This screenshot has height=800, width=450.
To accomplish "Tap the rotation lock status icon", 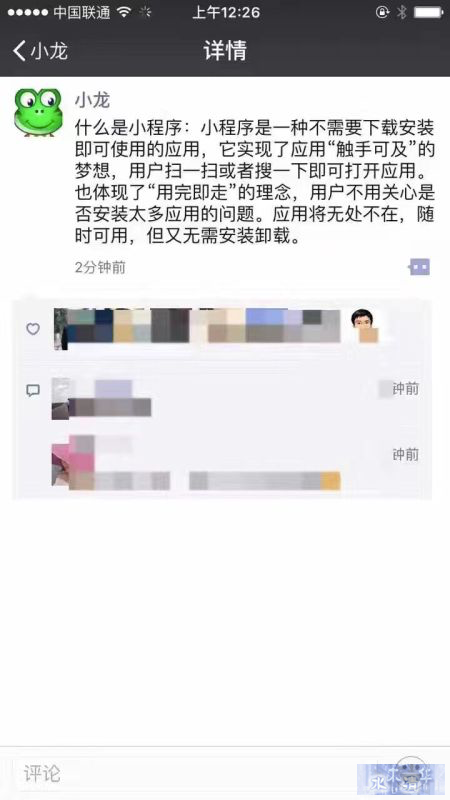I will click(382, 13).
